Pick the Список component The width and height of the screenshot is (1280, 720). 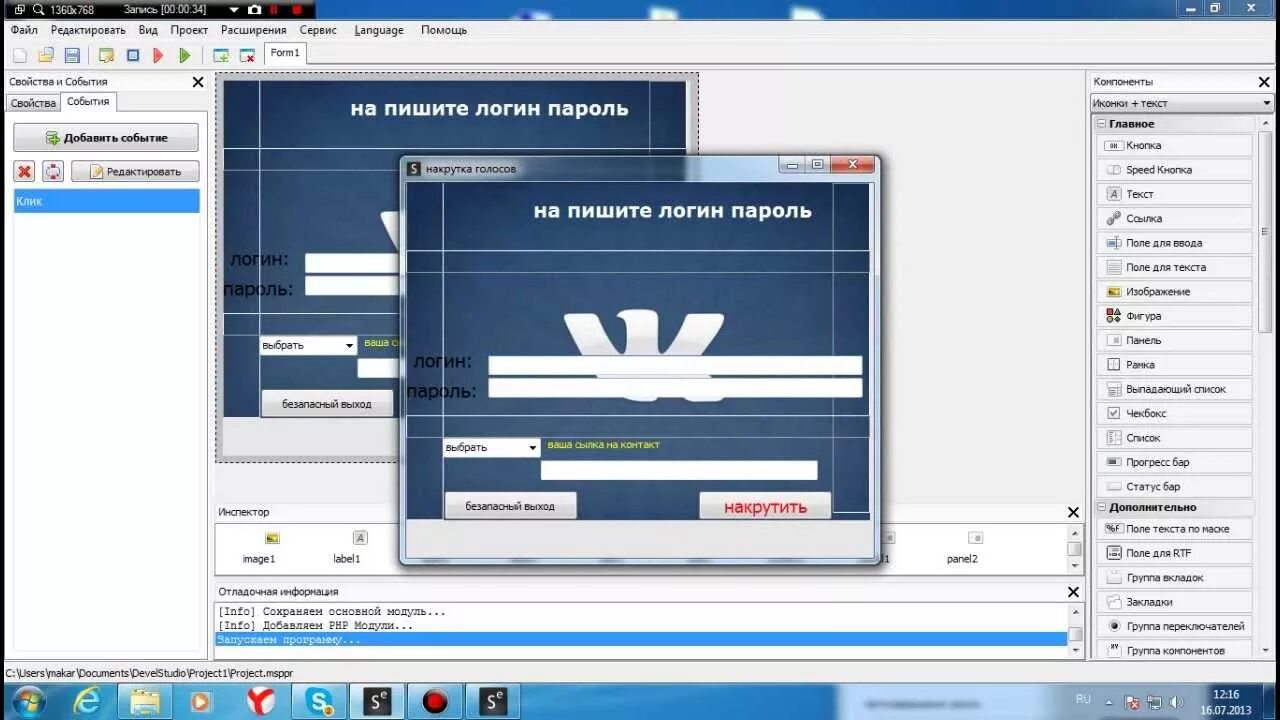point(1175,438)
